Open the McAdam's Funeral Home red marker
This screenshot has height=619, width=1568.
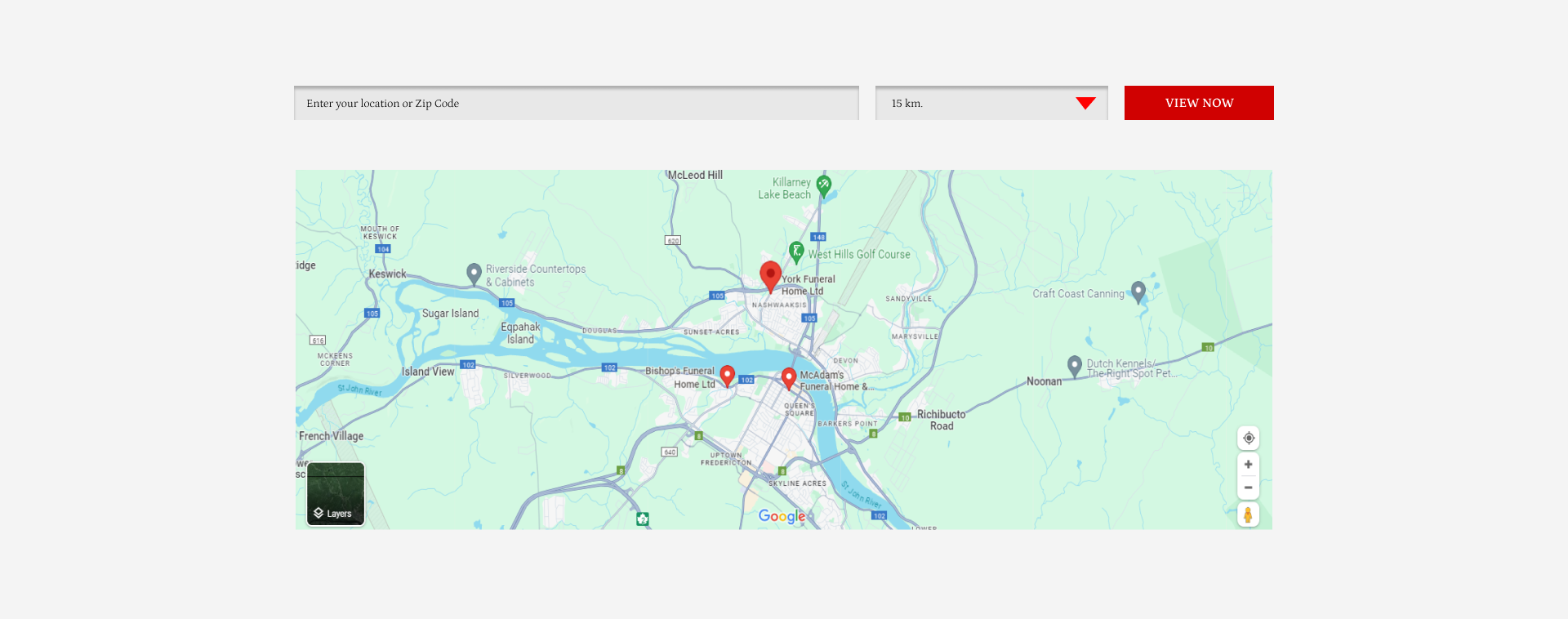pos(789,378)
